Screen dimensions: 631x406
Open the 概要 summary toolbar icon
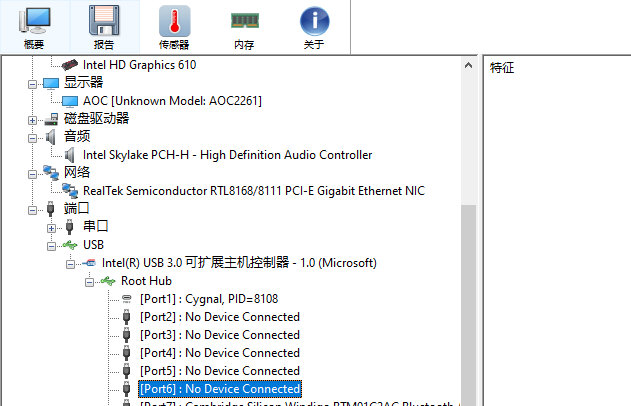point(34,27)
